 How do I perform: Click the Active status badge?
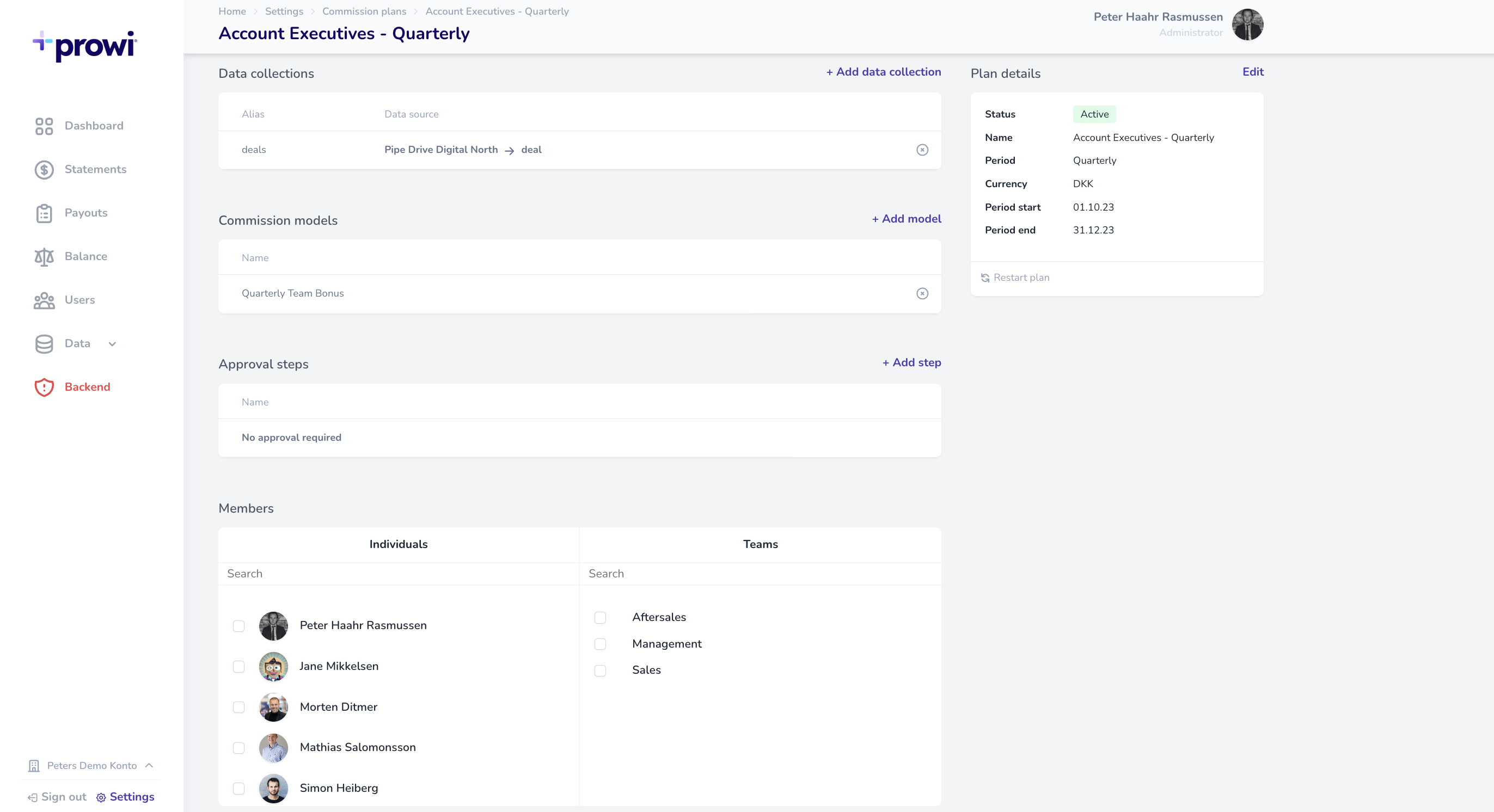[x=1094, y=114]
